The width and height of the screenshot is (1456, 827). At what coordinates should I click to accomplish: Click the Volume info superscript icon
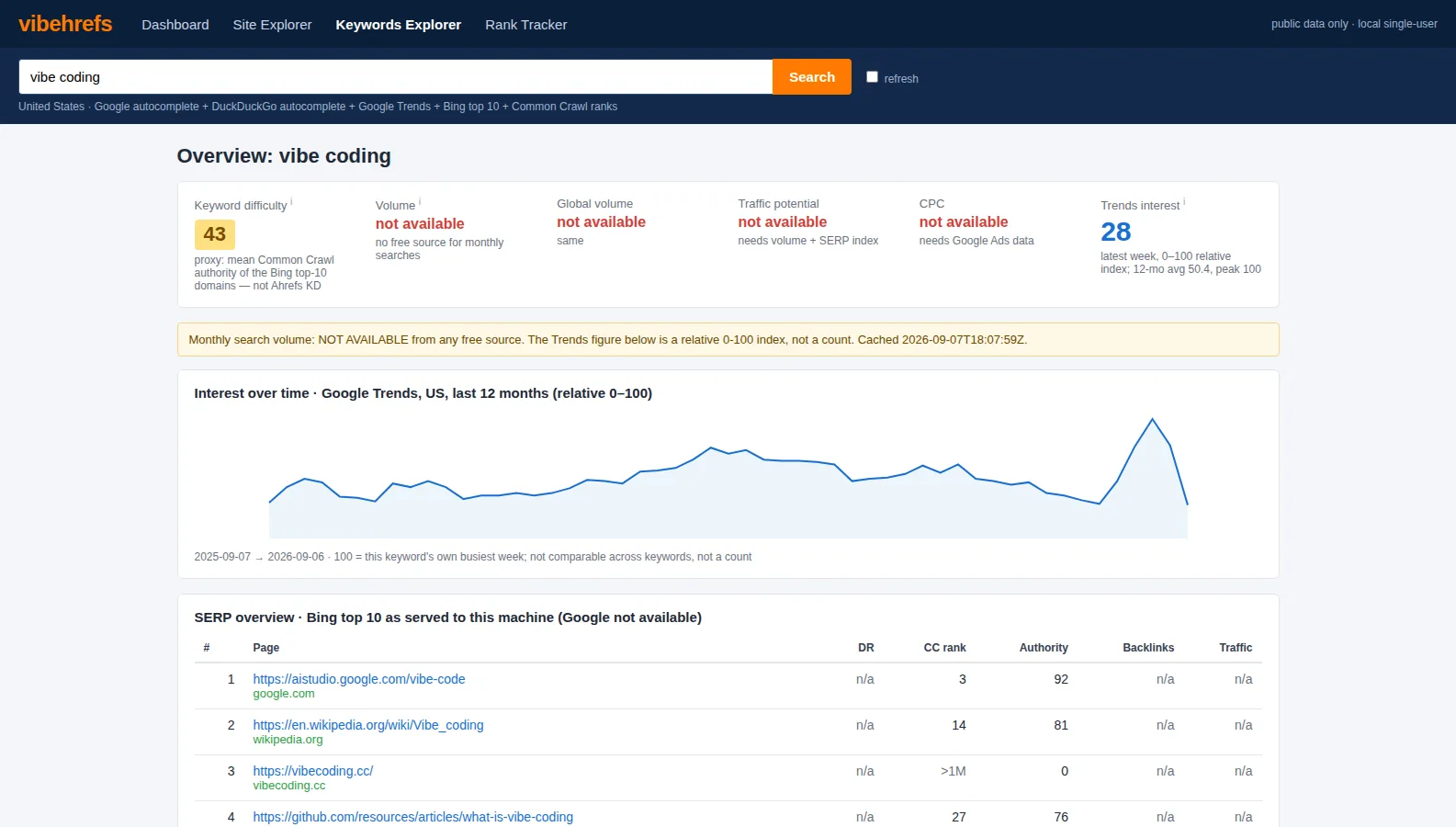click(420, 201)
